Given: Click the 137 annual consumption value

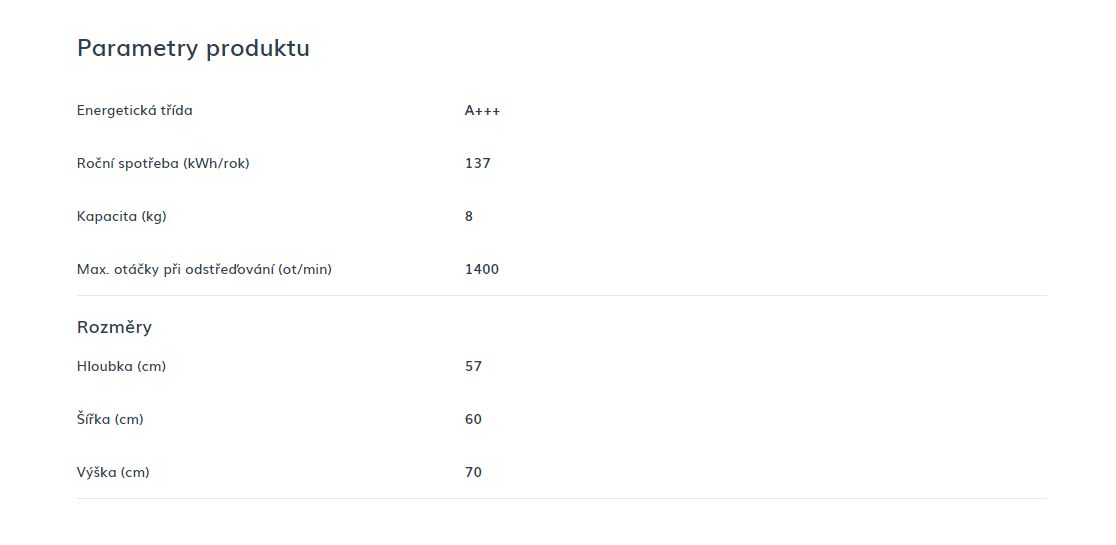Looking at the screenshot, I should coord(478,164).
